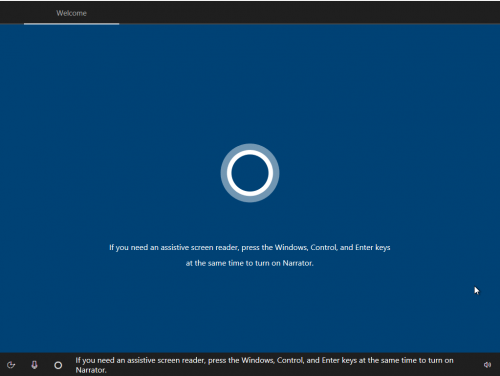
Task: Open the Ease of Access icon
Action: [11, 365]
